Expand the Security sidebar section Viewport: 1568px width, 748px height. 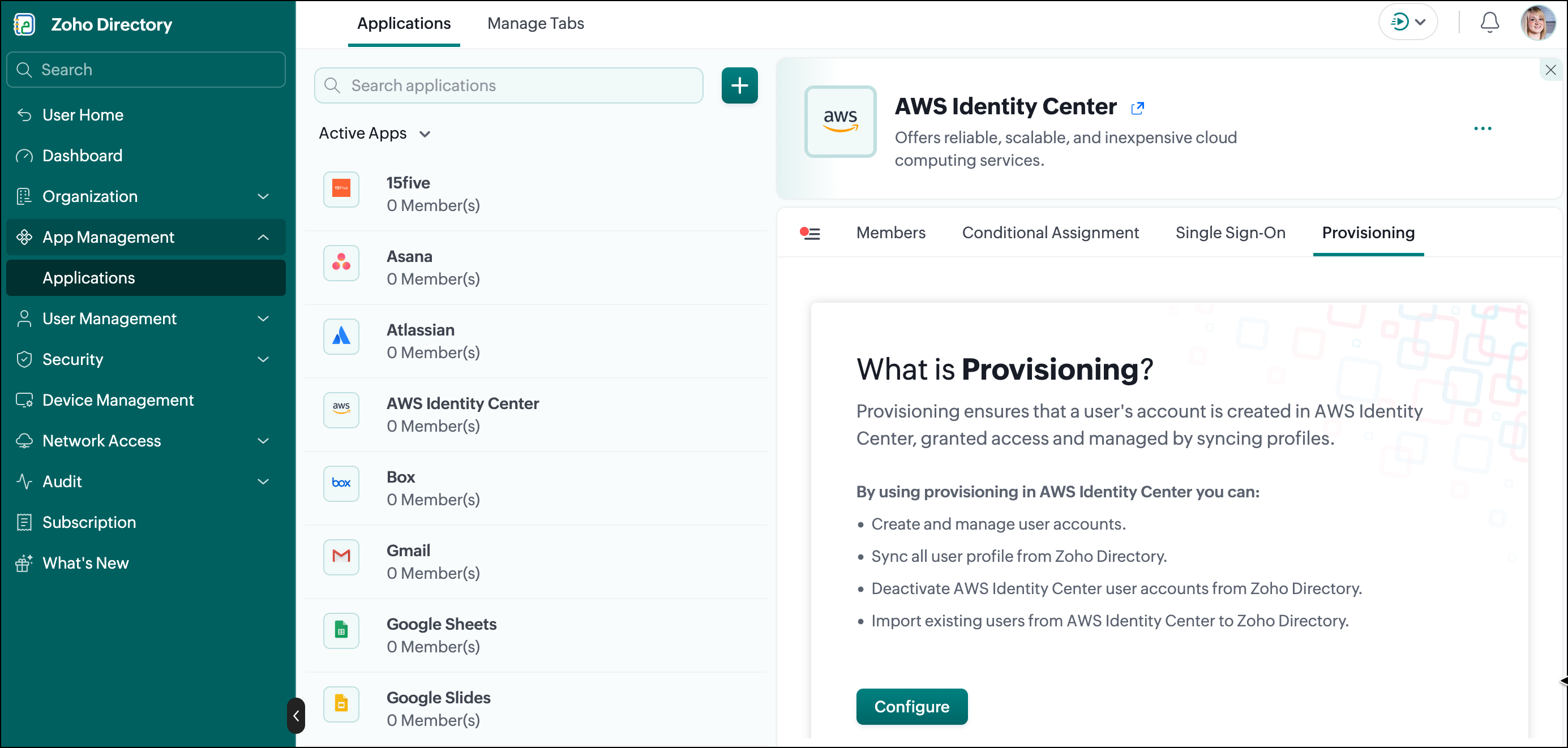[x=145, y=360]
